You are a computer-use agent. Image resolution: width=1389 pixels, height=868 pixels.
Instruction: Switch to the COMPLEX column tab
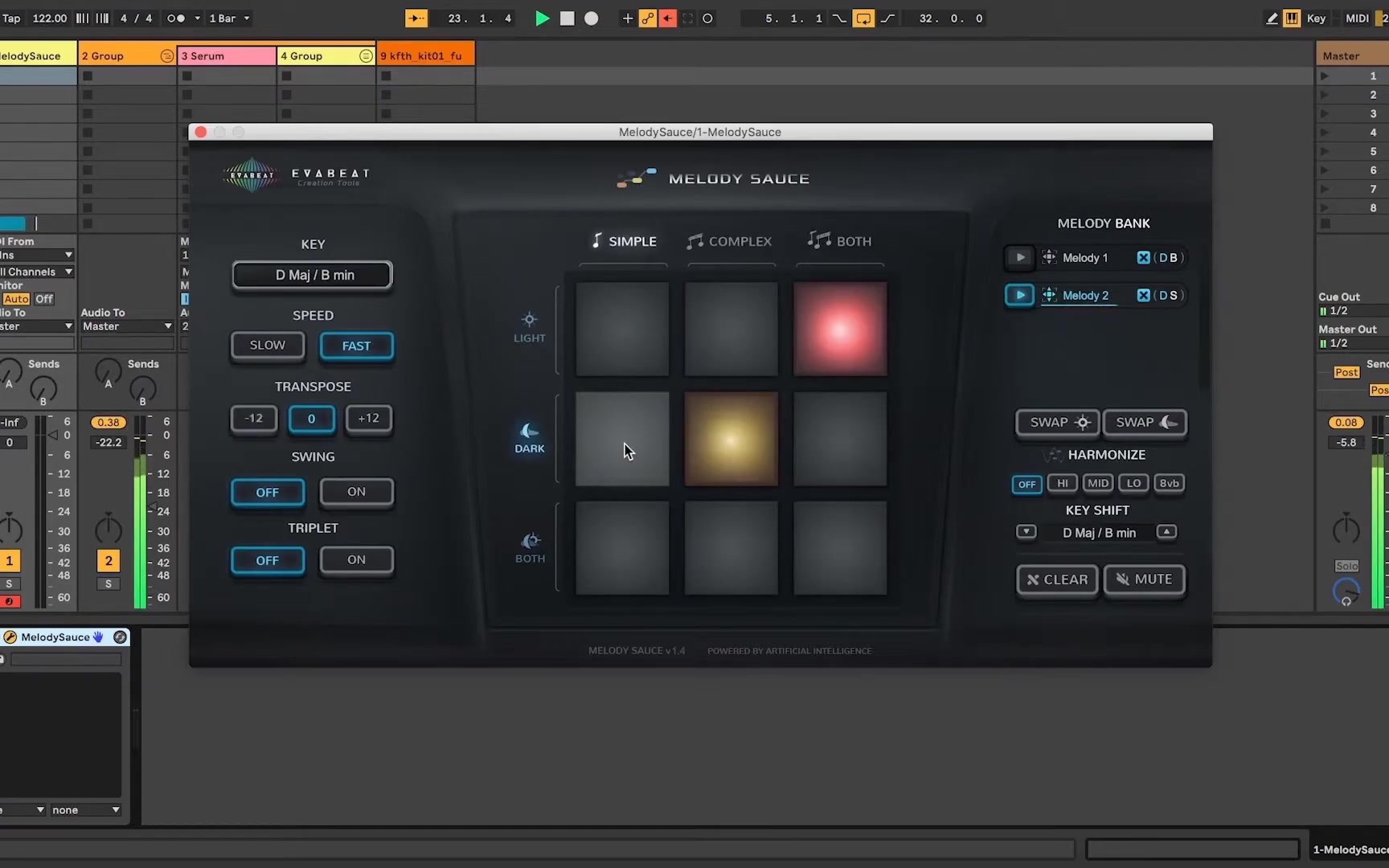[730, 241]
